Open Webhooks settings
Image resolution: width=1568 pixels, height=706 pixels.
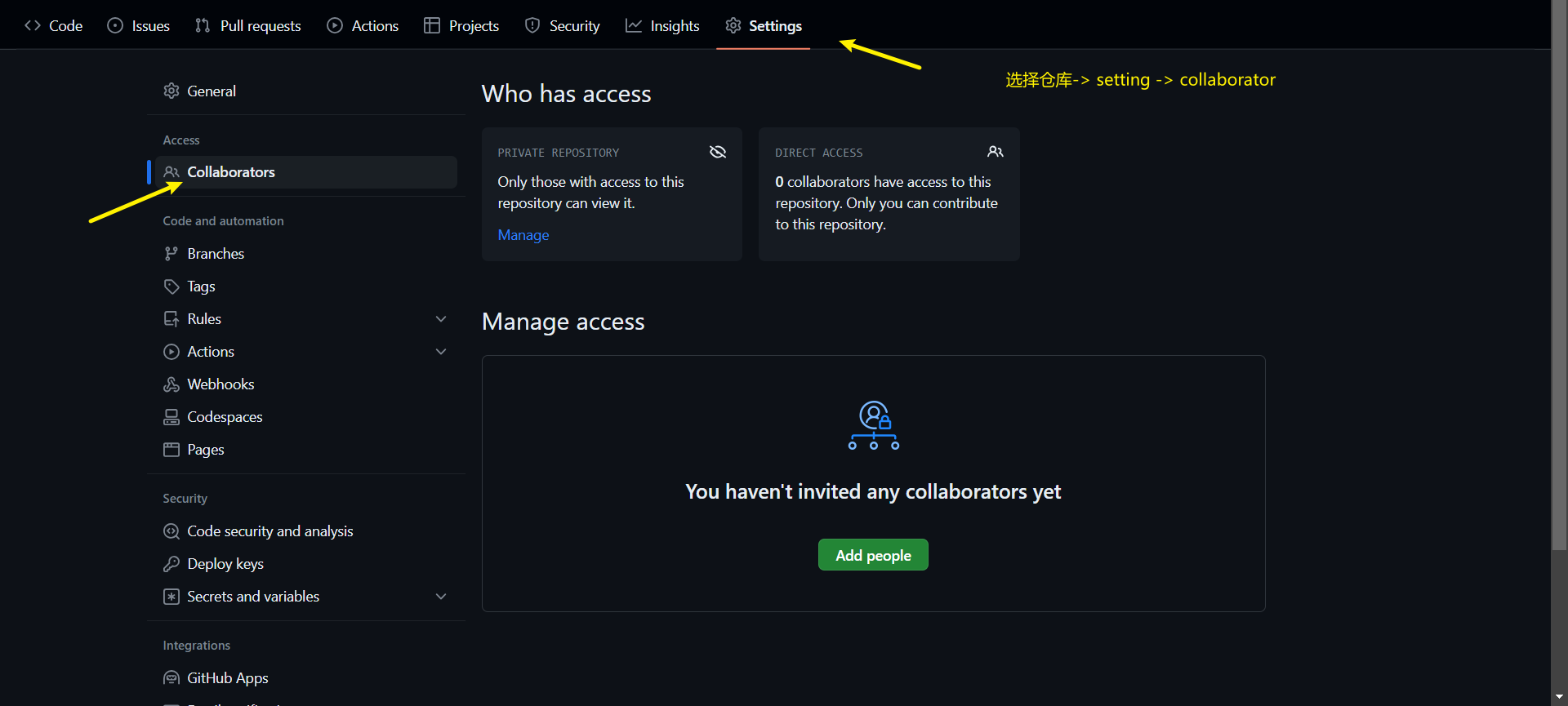pyautogui.click(x=306, y=384)
